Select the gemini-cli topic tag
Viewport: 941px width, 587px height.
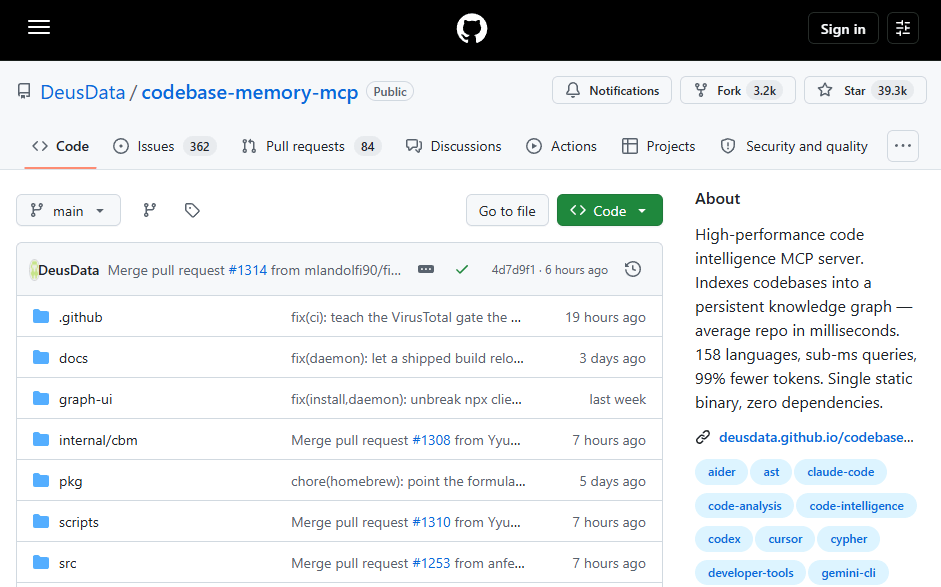[x=848, y=573]
